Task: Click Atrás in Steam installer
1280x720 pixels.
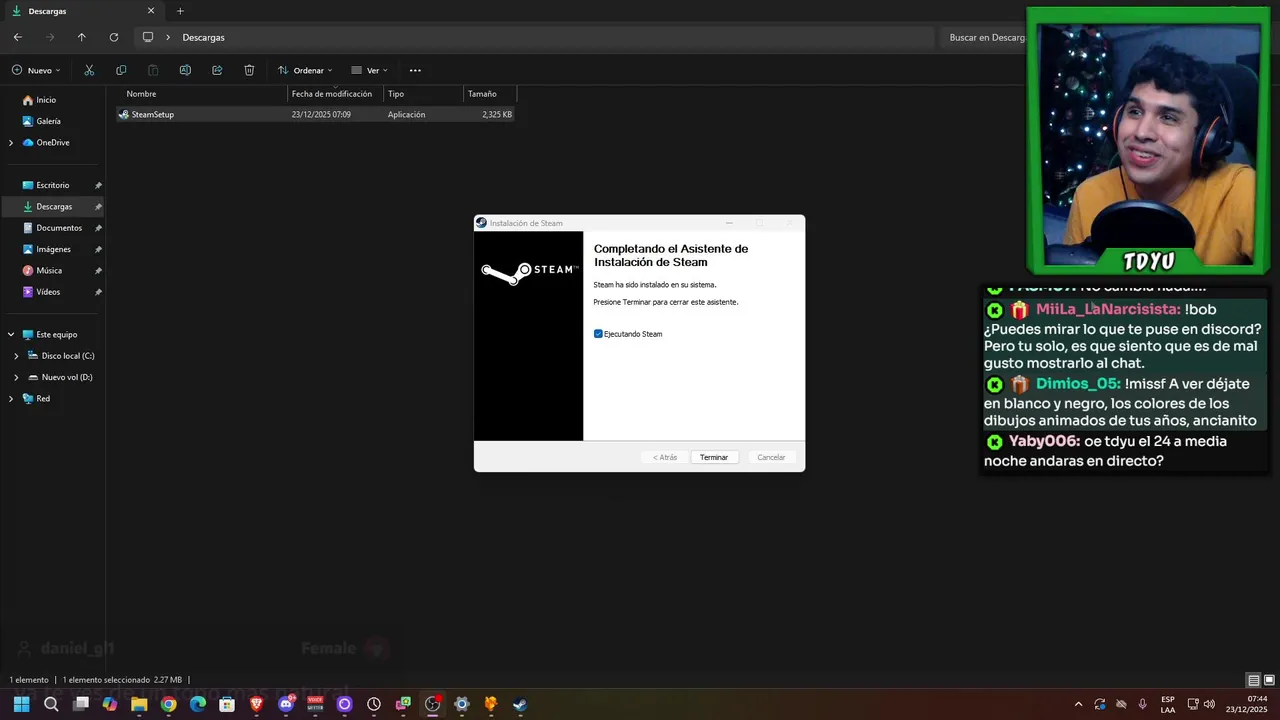Action: 665,457
